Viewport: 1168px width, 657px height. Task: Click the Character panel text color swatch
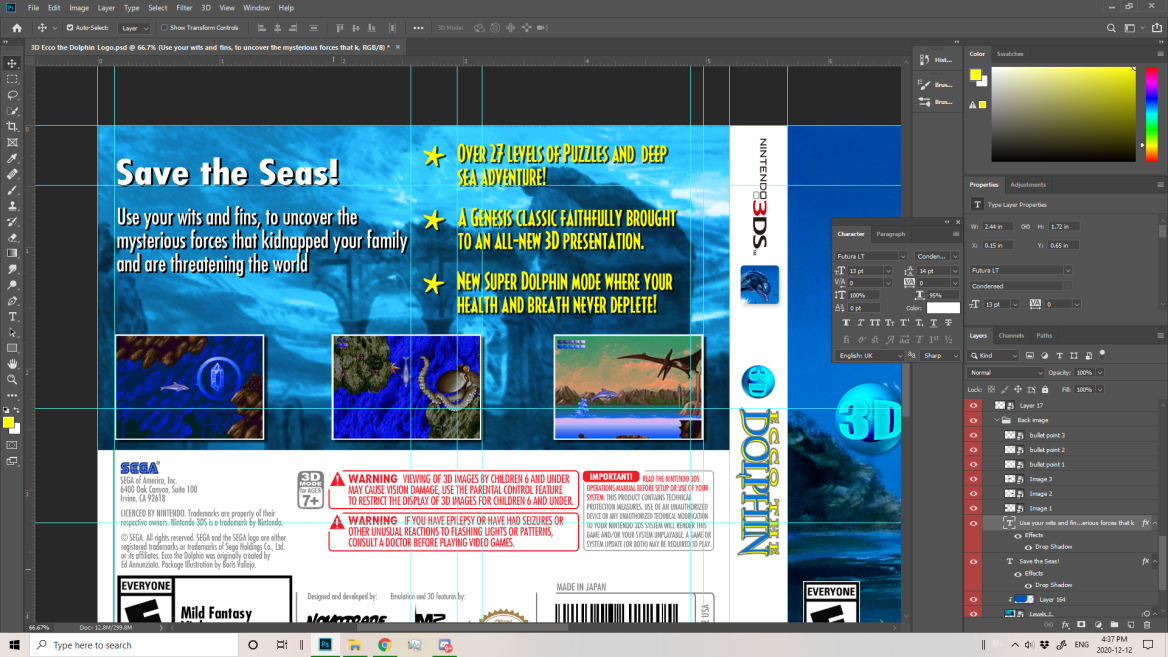coord(942,308)
